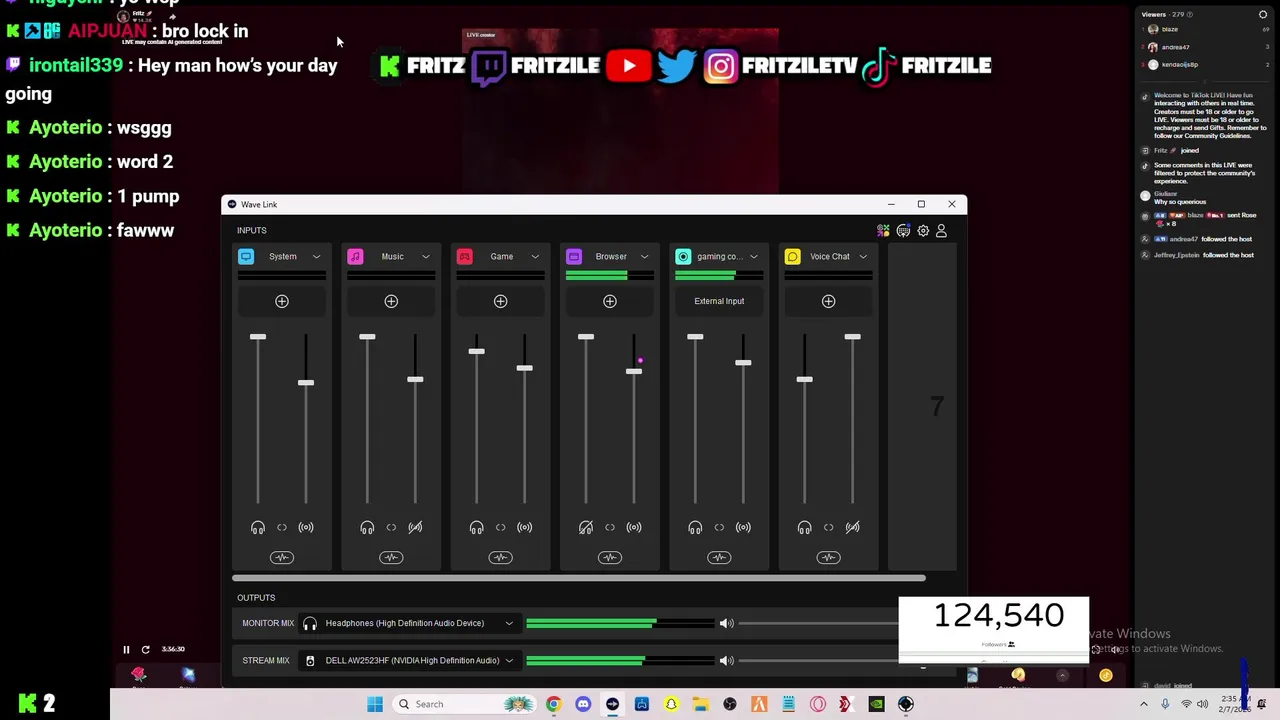The width and height of the screenshot is (1280, 720).
Task: Add an app to the Game channel
Action: [500, 301]
